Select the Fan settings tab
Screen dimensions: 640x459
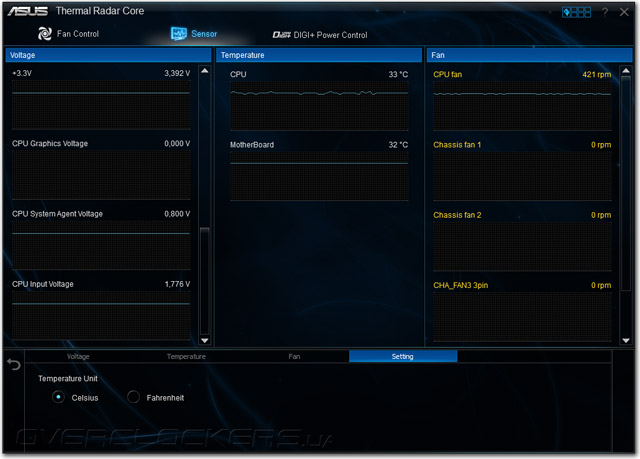pyautogui.click(x=294, y=357)
